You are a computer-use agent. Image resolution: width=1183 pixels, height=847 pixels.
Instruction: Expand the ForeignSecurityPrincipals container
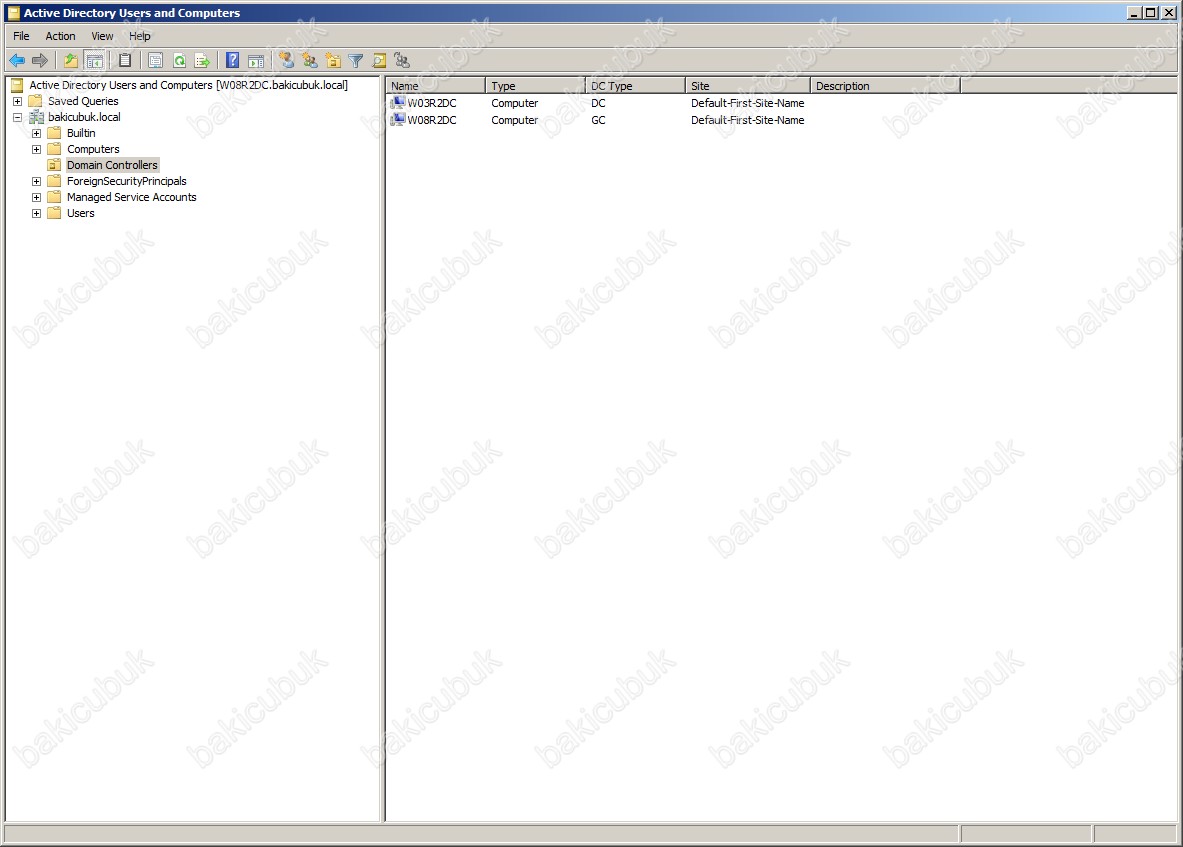click(36, 181)
